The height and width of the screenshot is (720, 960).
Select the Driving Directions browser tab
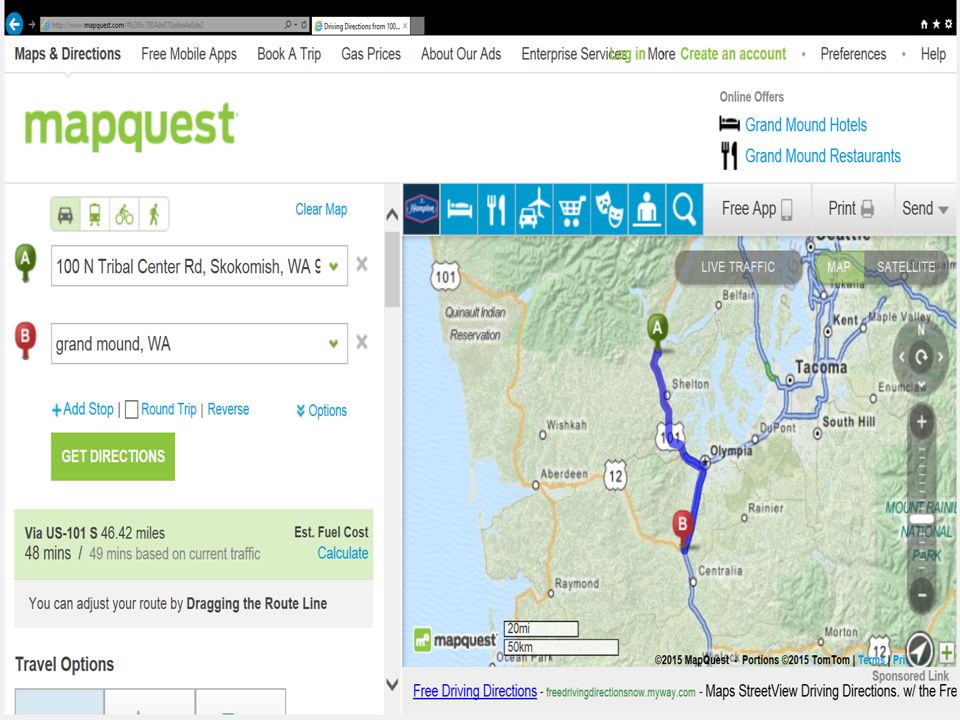click(361, 26)
